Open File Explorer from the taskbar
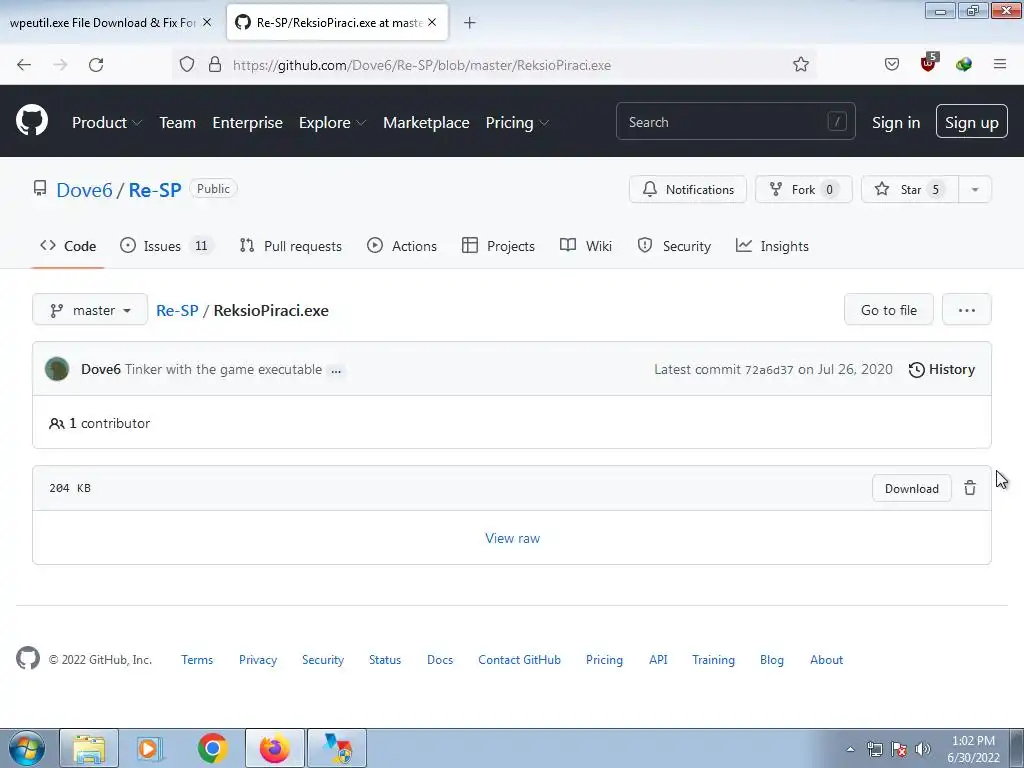Screen dimensions: 1024x768 click(89, 748)
